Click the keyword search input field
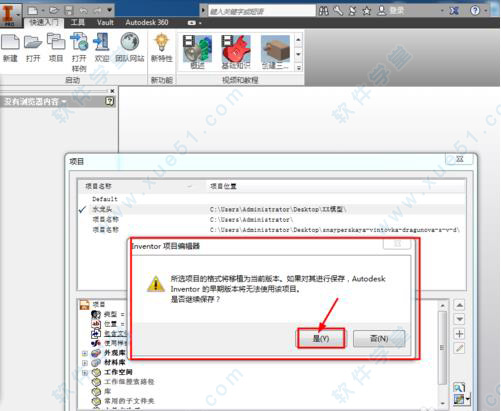 (x=262, y=11)
